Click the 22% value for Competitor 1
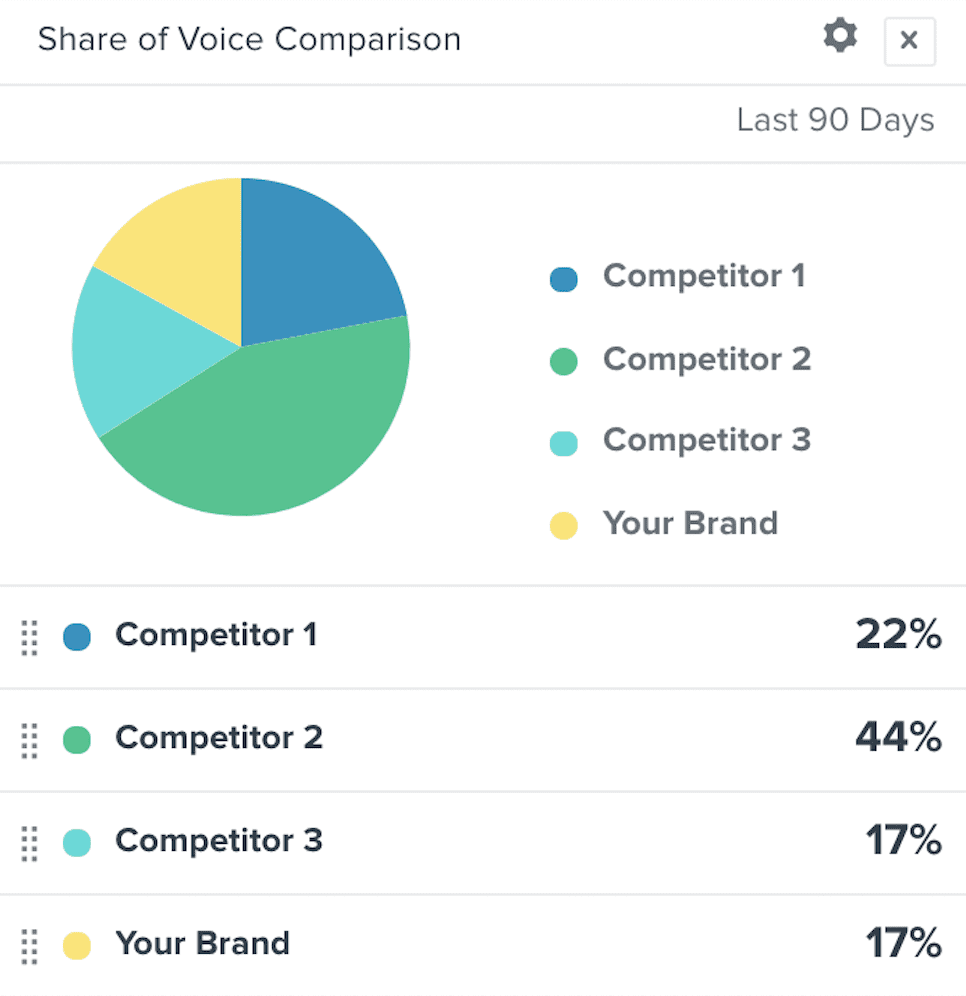Screen dimensions: 966x996 (899, 634)
